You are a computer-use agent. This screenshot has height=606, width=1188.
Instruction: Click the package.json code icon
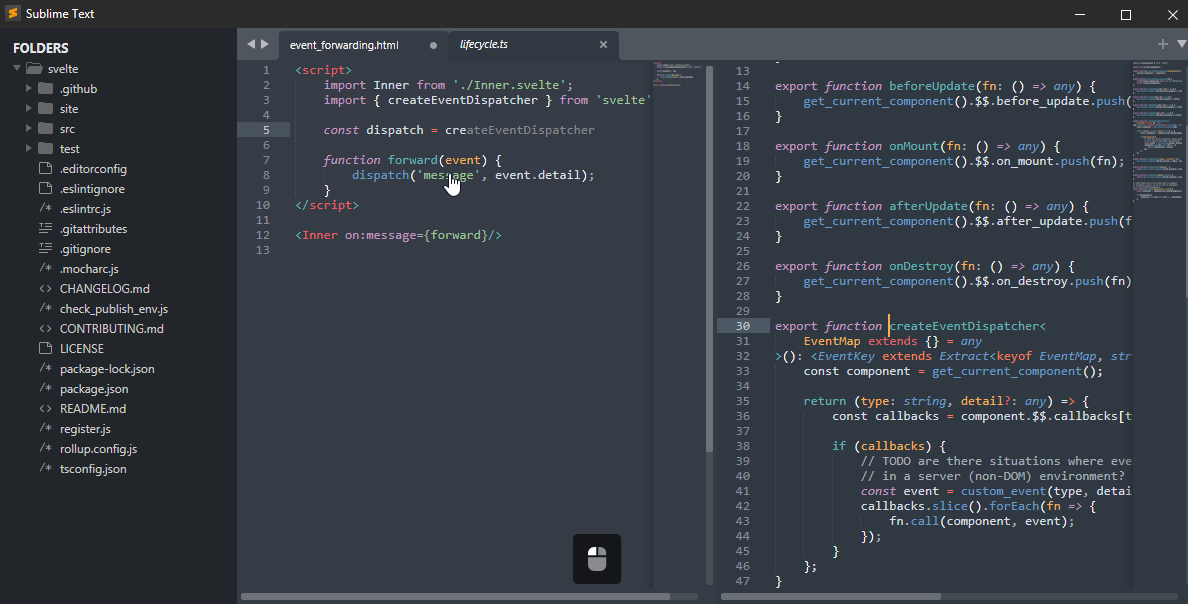click(45, 389)
